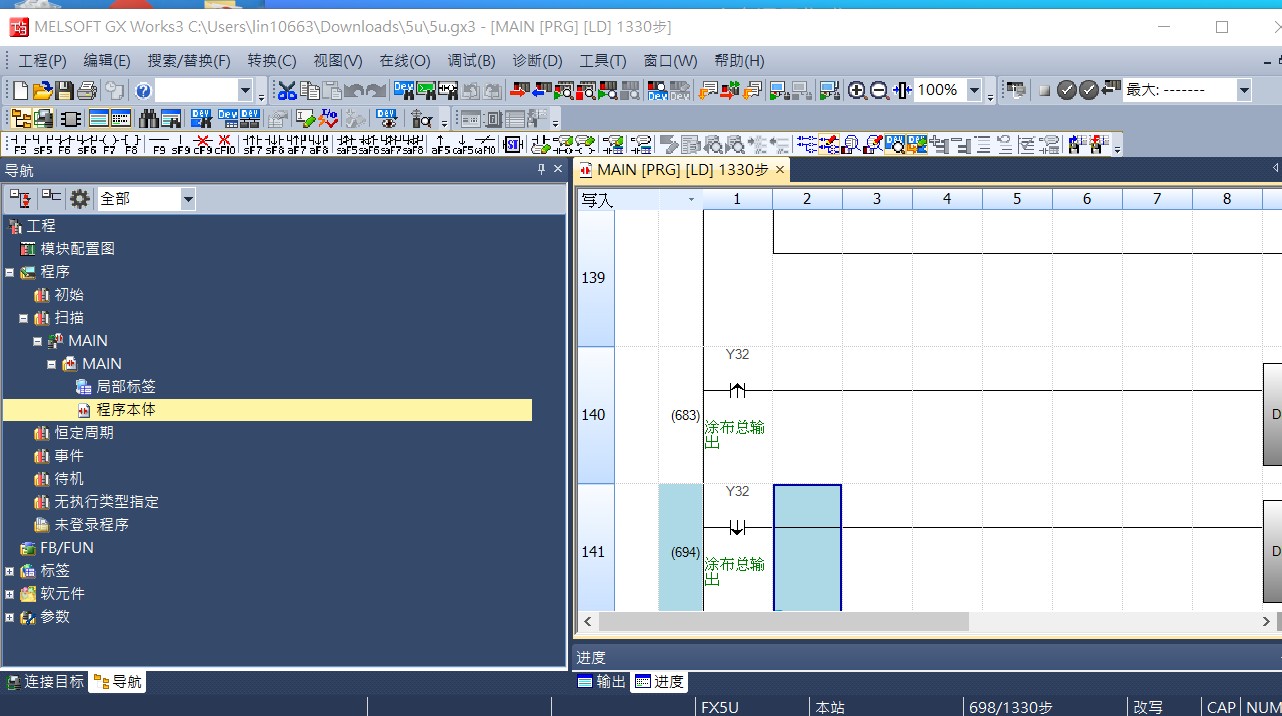Open the 全部 filter dropdown in navigation
Image resolution: width=1282 pixels, height=716 pixels.
[x=187, y=199]
